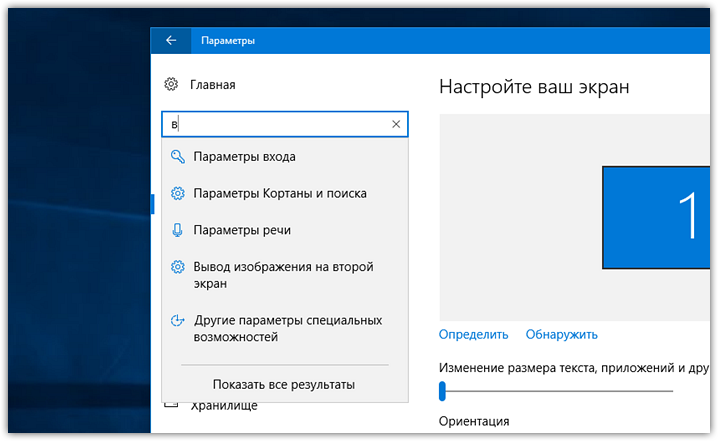
Task: Click the Настройте ваш экран heading
Action: (534, 87)
